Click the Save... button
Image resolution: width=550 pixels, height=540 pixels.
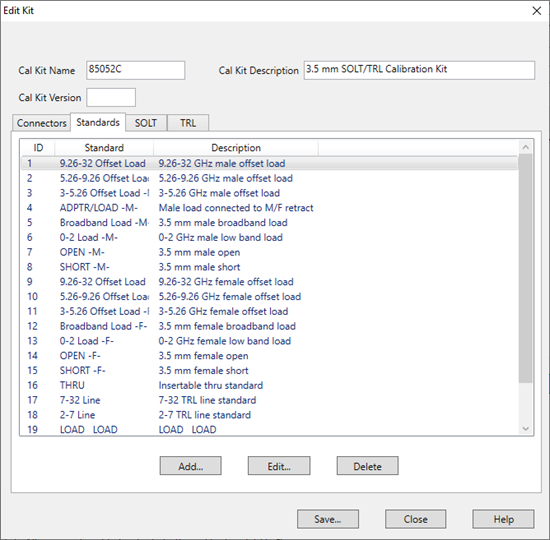click(x=328, y=519)
